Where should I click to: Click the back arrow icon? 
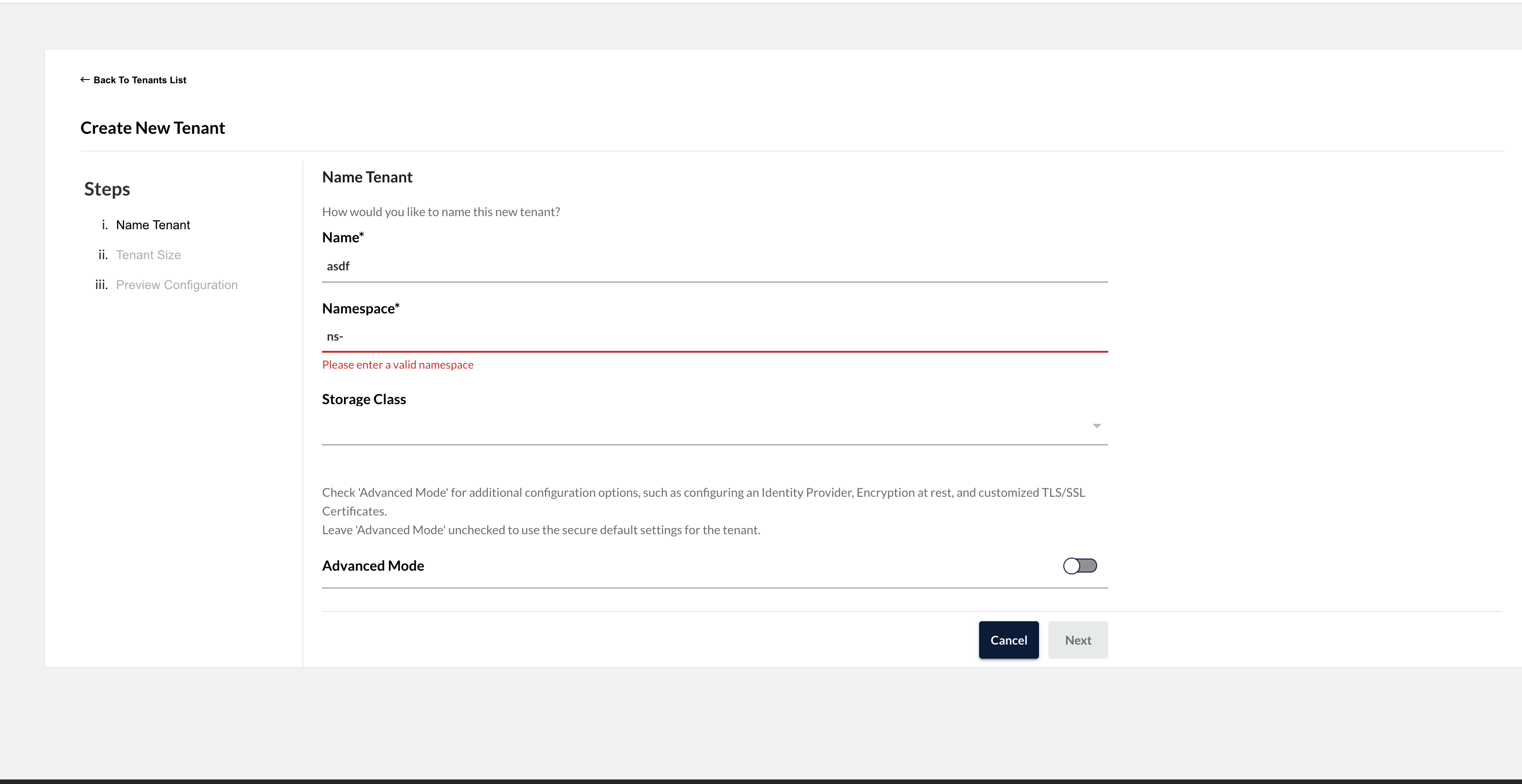pyautogui.click(x=85, y=80)
